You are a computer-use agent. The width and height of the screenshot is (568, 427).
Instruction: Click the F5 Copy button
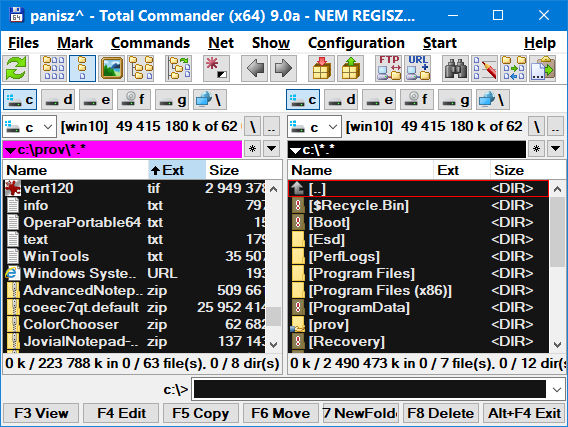pos(201,413)
